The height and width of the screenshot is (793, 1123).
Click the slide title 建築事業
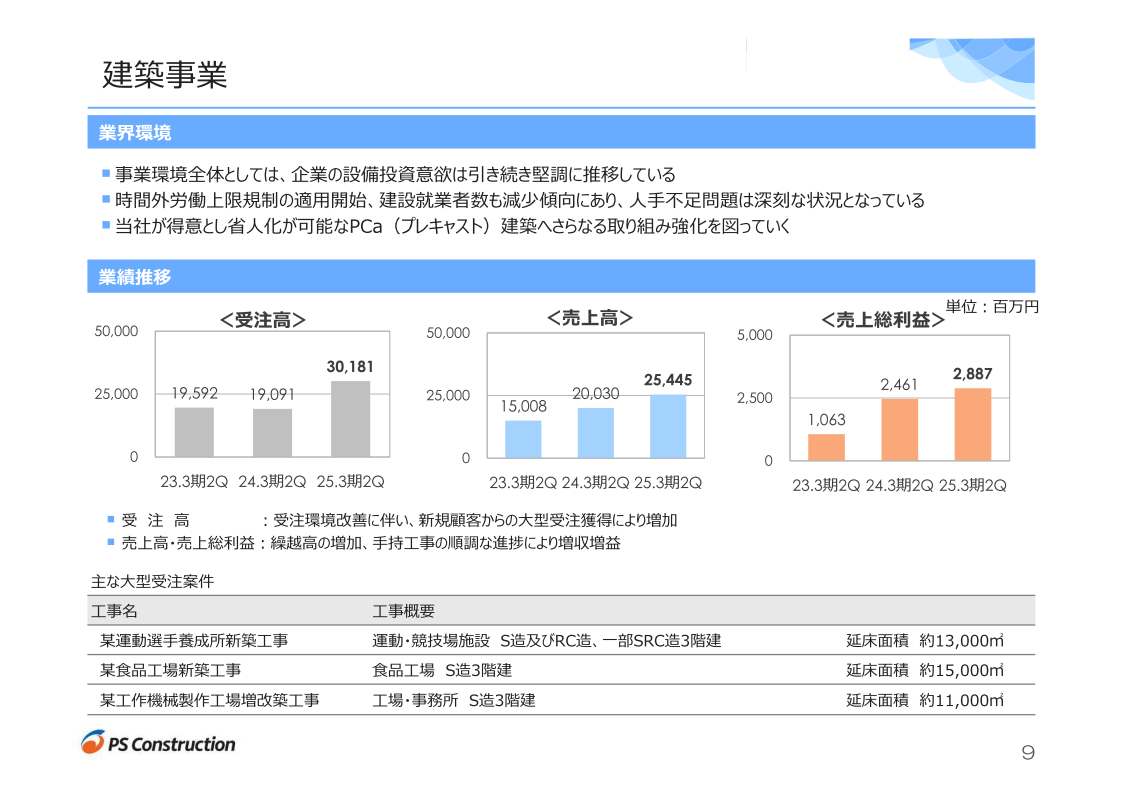[x=165, y=75]
